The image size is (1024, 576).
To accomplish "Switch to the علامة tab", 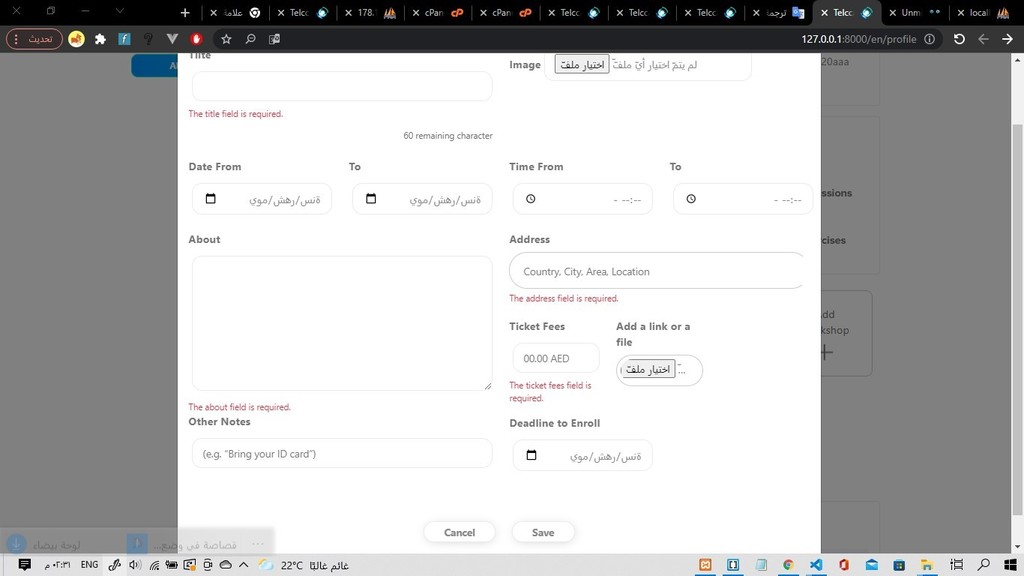I will [236, 12].
